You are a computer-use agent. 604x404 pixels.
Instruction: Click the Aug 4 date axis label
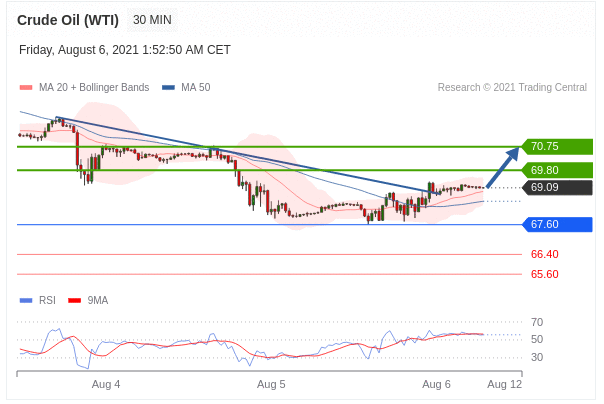(x=106, y=384)
